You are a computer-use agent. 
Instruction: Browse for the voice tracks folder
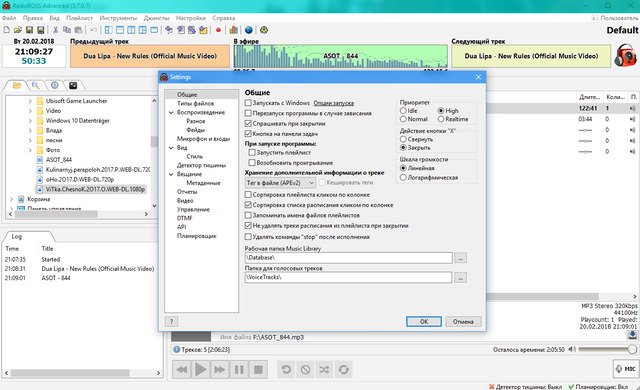(460, 277)
